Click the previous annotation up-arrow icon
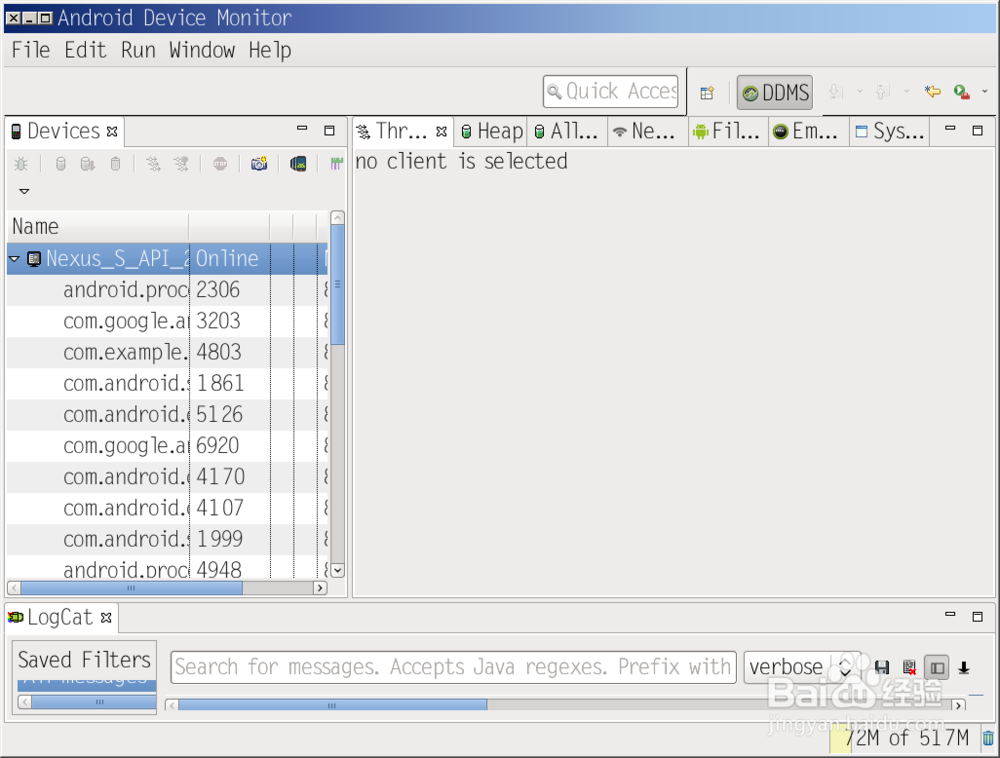 point(883,92)
